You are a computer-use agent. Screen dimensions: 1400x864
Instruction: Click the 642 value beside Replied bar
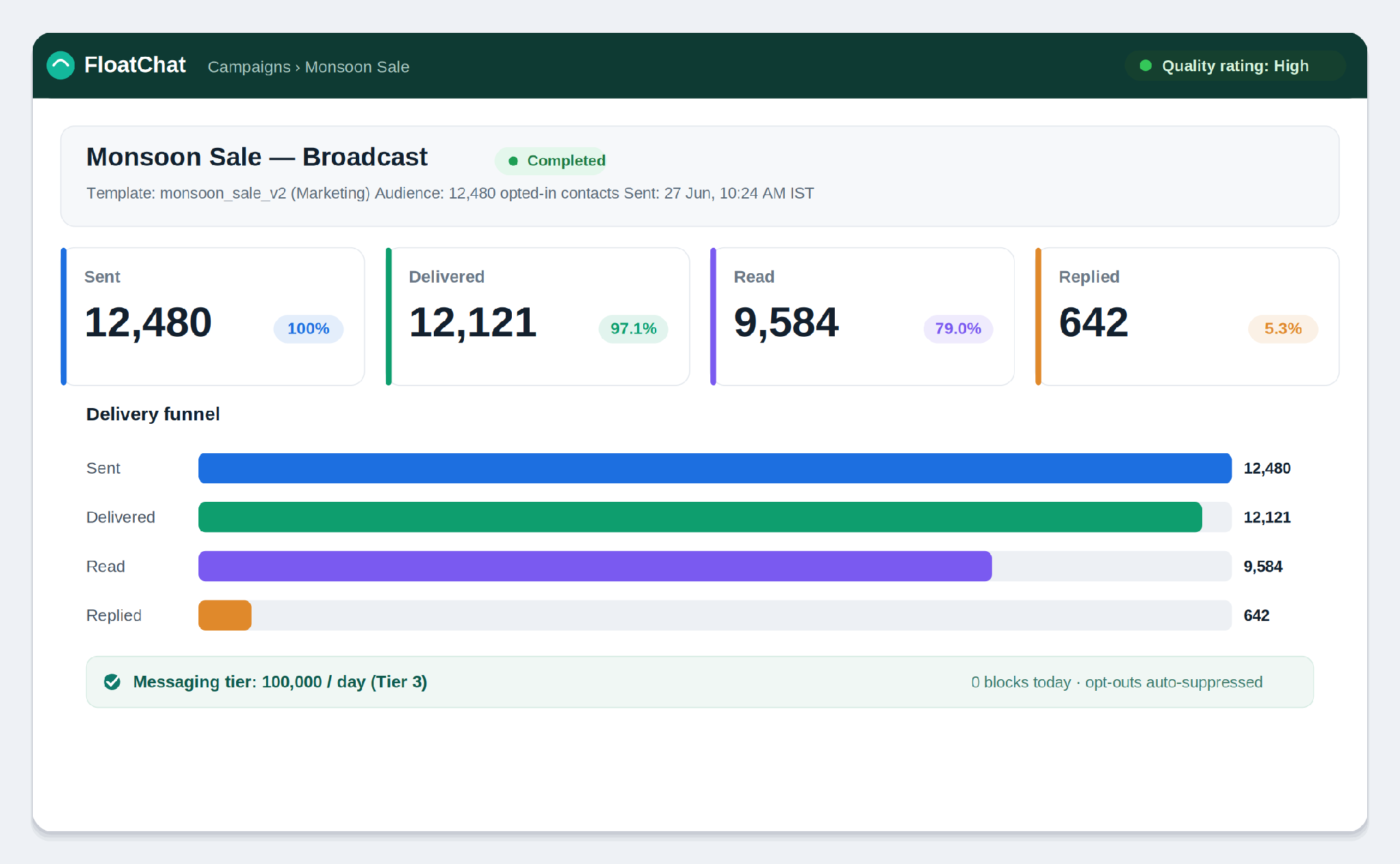point(1256,615)
